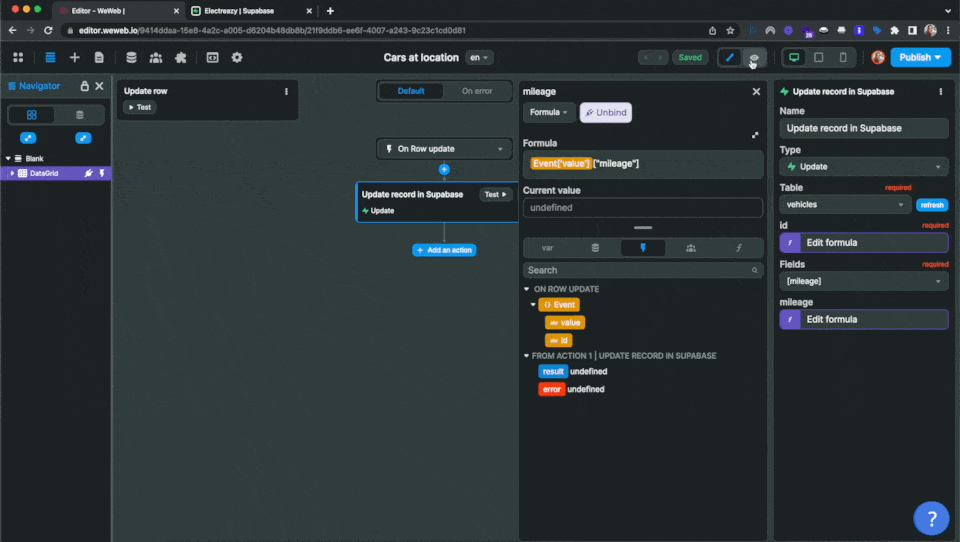Image resolution: width=960 pixels, height=542 pixels.
Task: Open the Formula binding type dropdown
Action: click(x=549, y=113)
